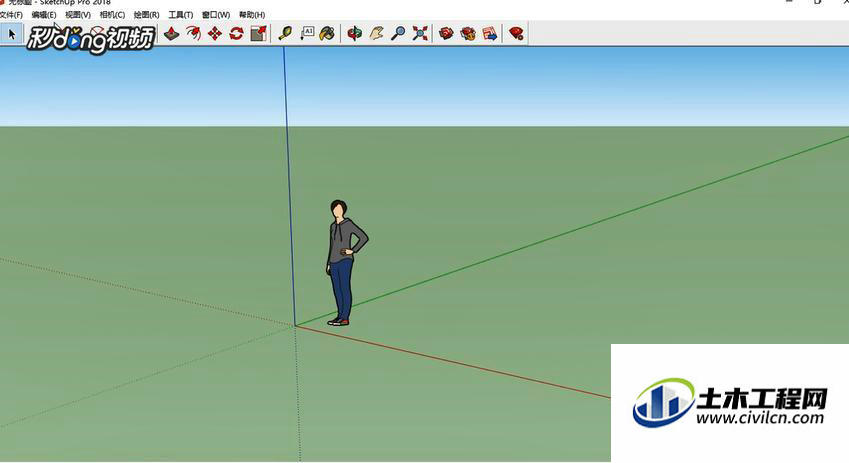Activate the Rotate tool

click(237, 34)
